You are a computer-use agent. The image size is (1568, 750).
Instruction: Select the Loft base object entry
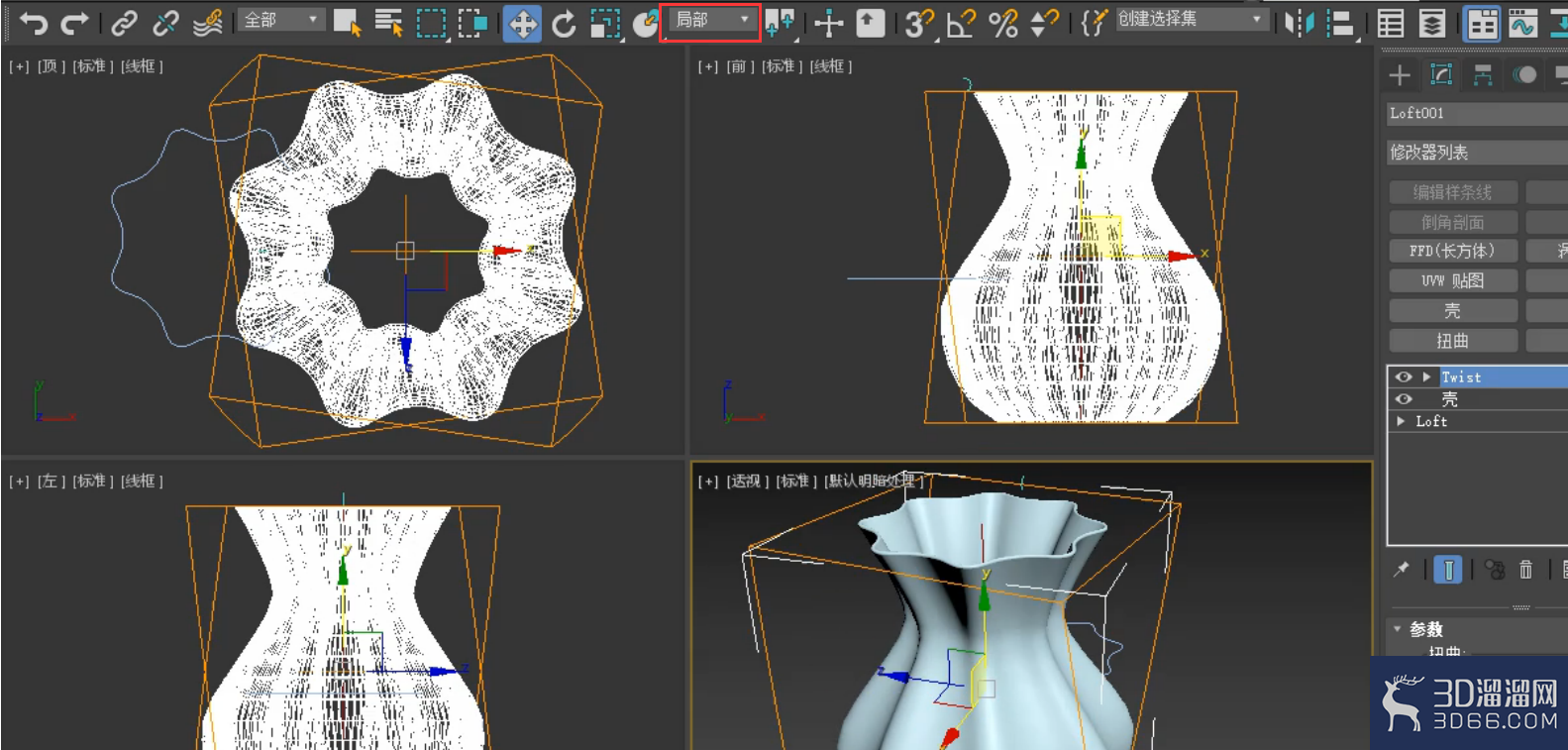(x=1431, y=421)
